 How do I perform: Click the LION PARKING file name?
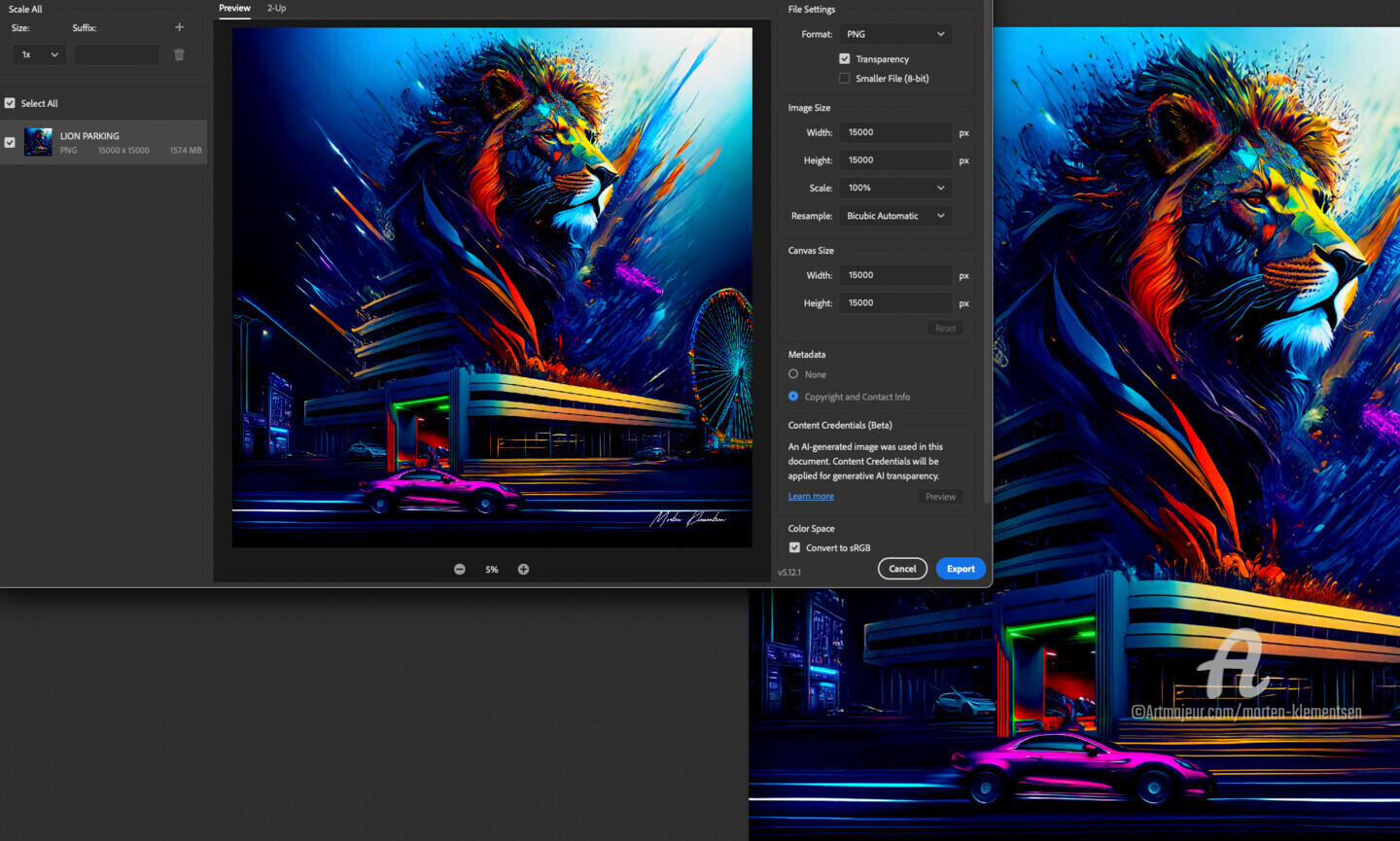point(89,136)
